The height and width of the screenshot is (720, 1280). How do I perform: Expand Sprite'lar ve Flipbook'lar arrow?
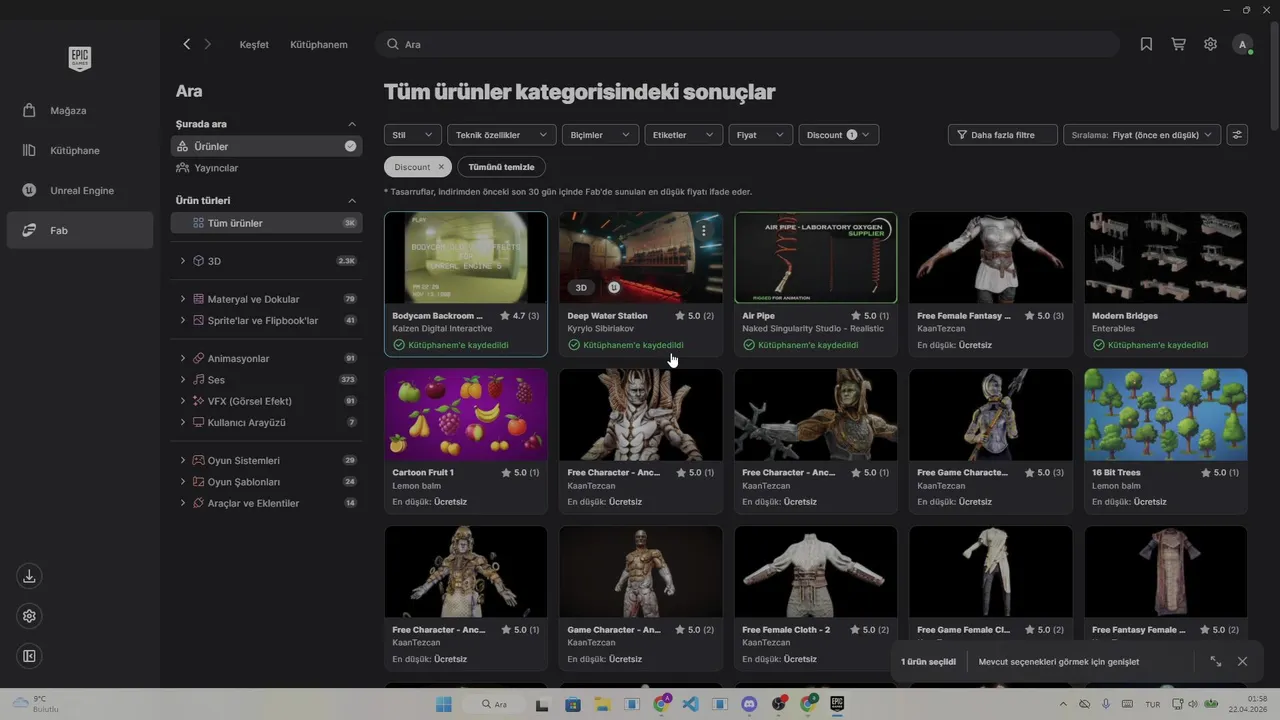[x=183, y=321]
